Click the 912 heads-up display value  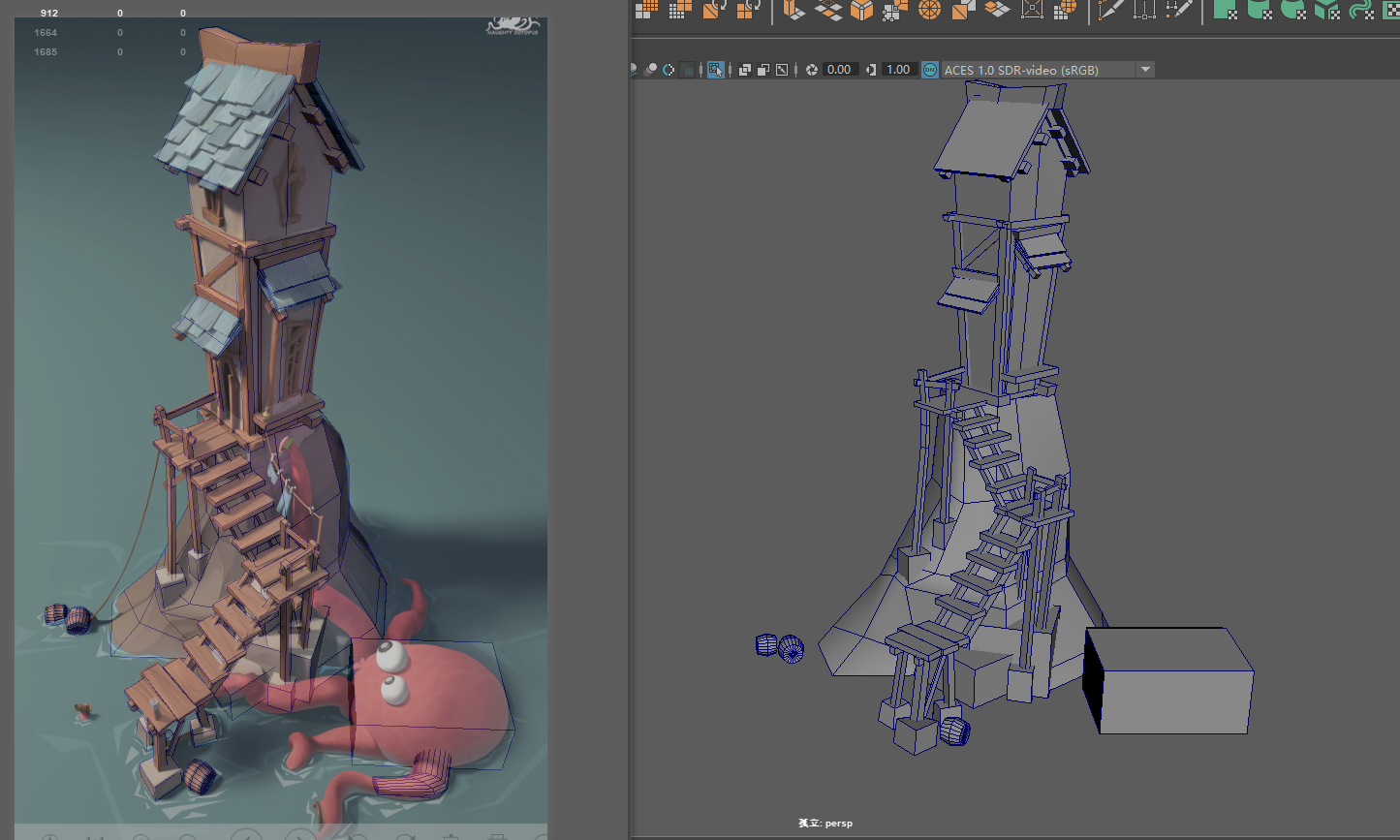(47, 14)
